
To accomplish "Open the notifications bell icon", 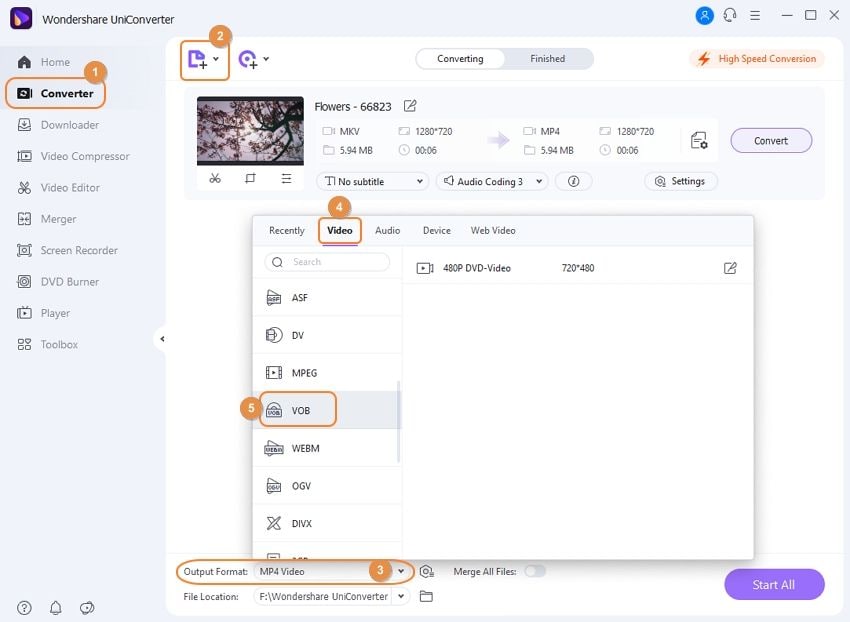I will [56, 608].
